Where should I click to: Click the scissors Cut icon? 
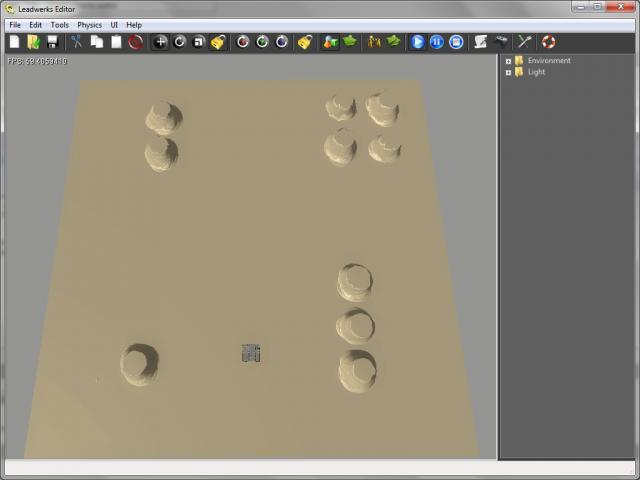[x=76, y=42]
